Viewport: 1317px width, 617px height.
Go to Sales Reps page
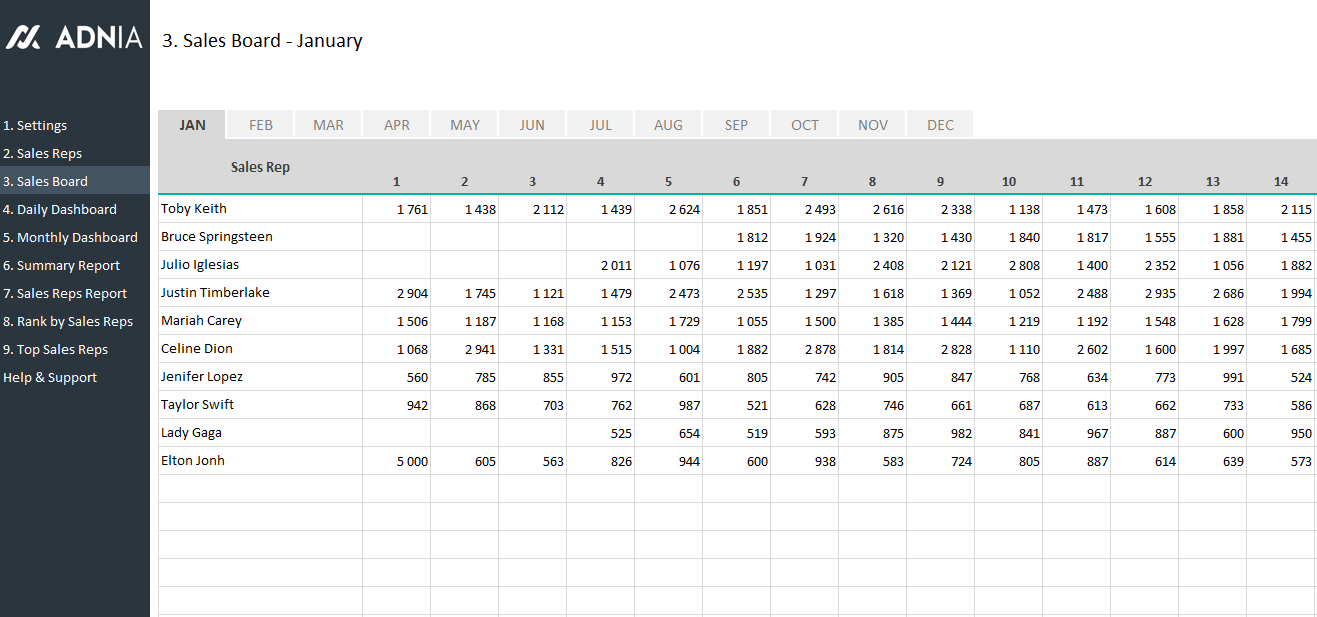(42, 154)
